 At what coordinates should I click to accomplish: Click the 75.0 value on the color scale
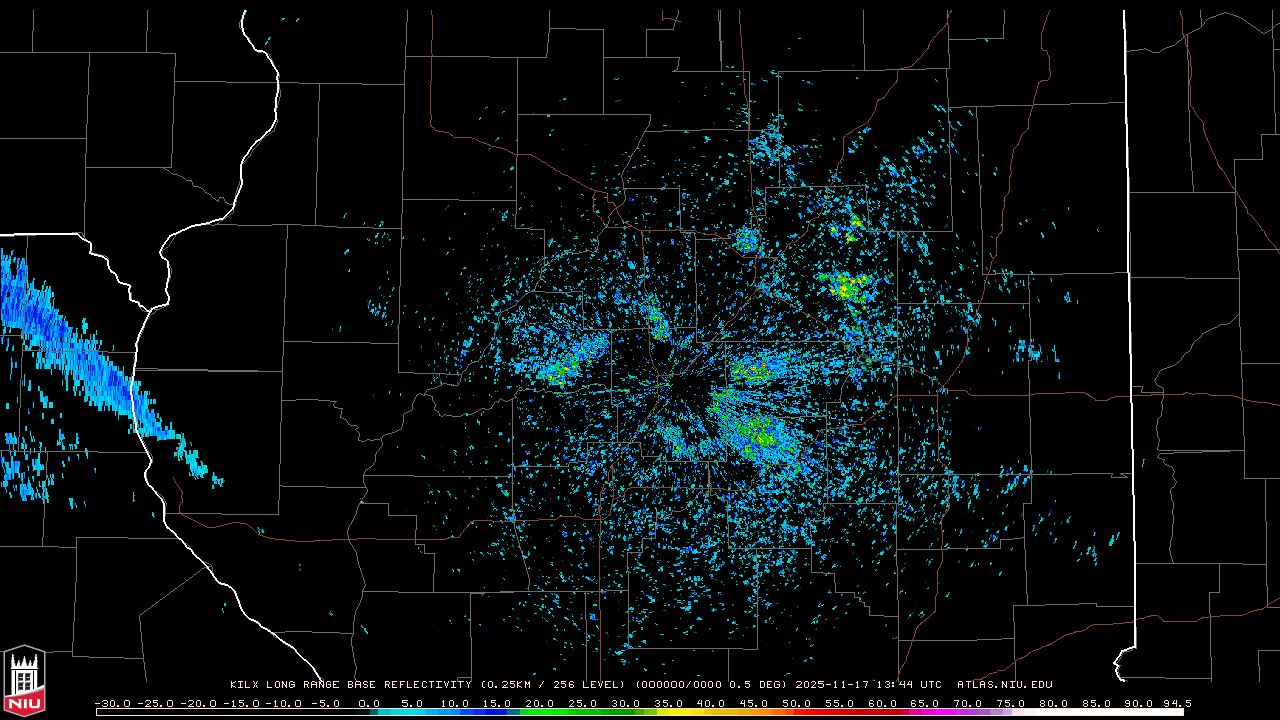coord(1009,703)
